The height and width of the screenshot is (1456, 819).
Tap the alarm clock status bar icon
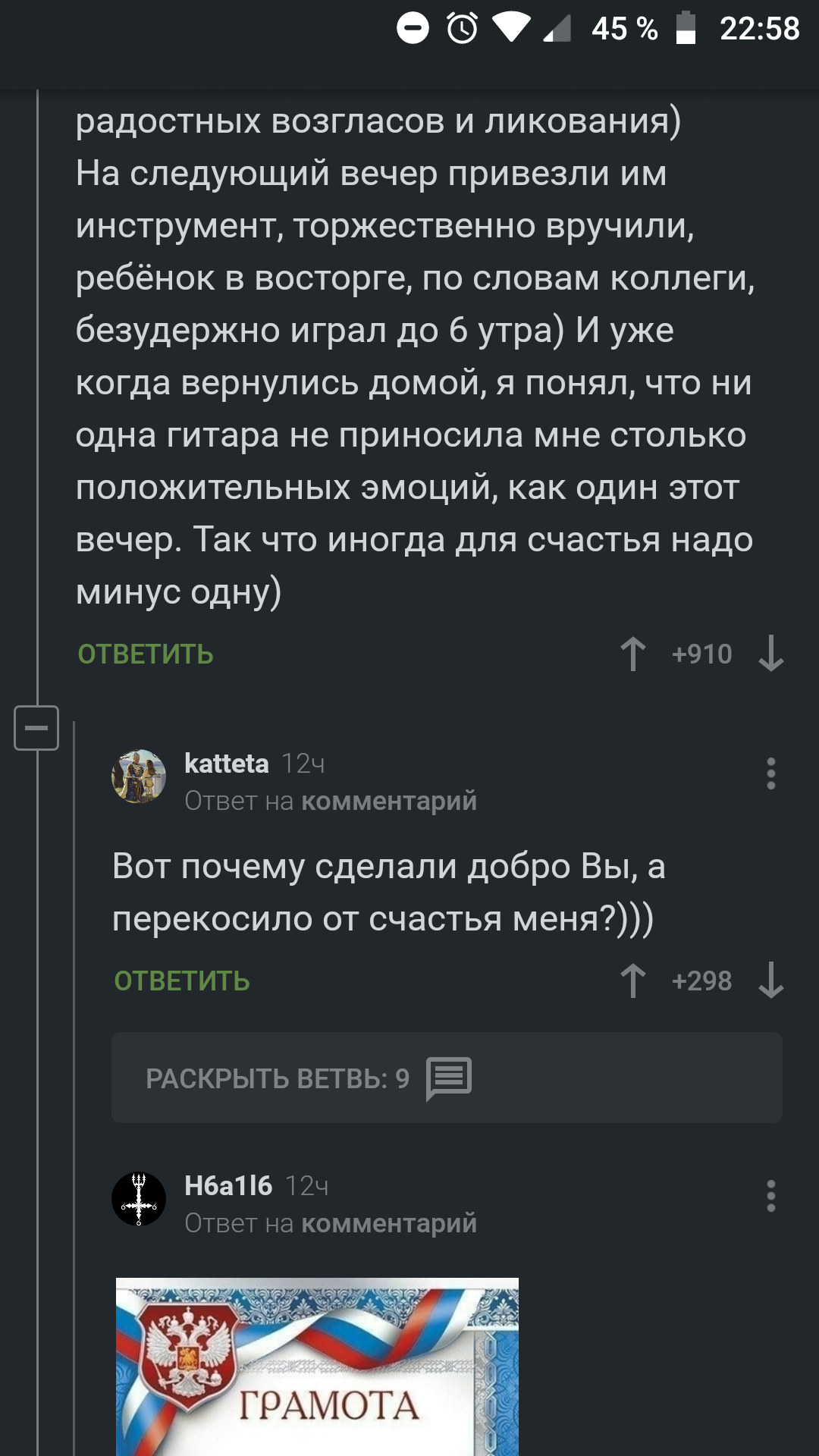pos(462,29)
